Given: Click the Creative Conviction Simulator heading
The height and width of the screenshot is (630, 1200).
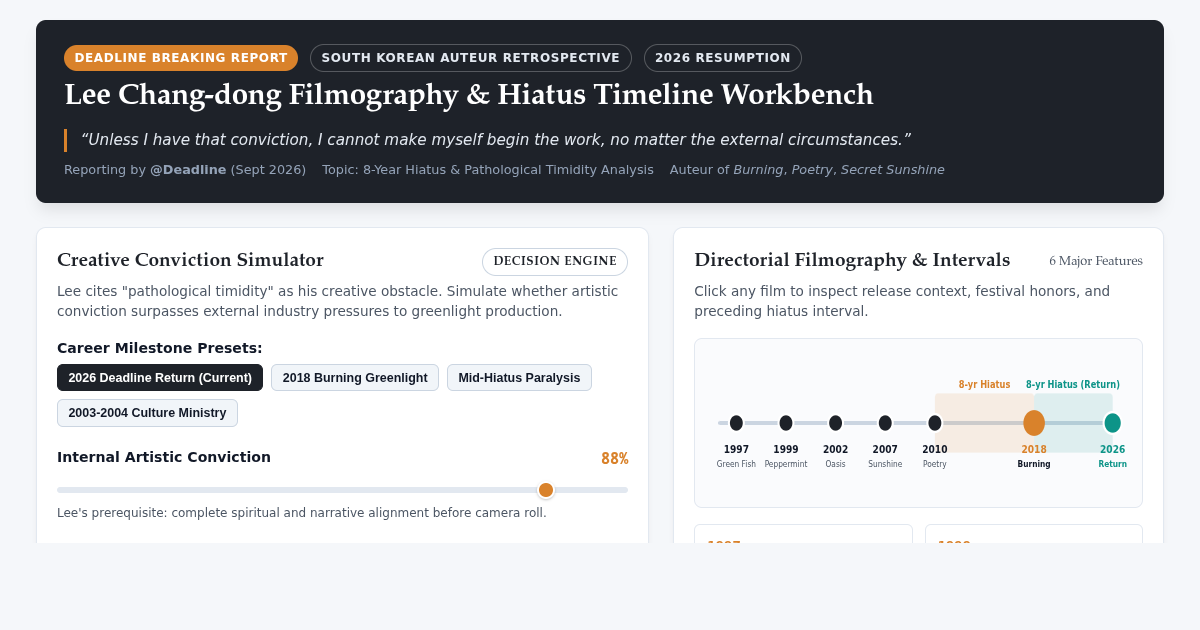Looking at the screenshot, I should (x=190, y=260).
